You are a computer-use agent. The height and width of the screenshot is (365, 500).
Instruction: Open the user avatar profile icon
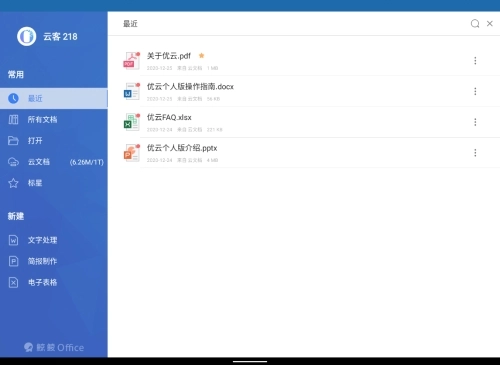click(x=27, y=36)
